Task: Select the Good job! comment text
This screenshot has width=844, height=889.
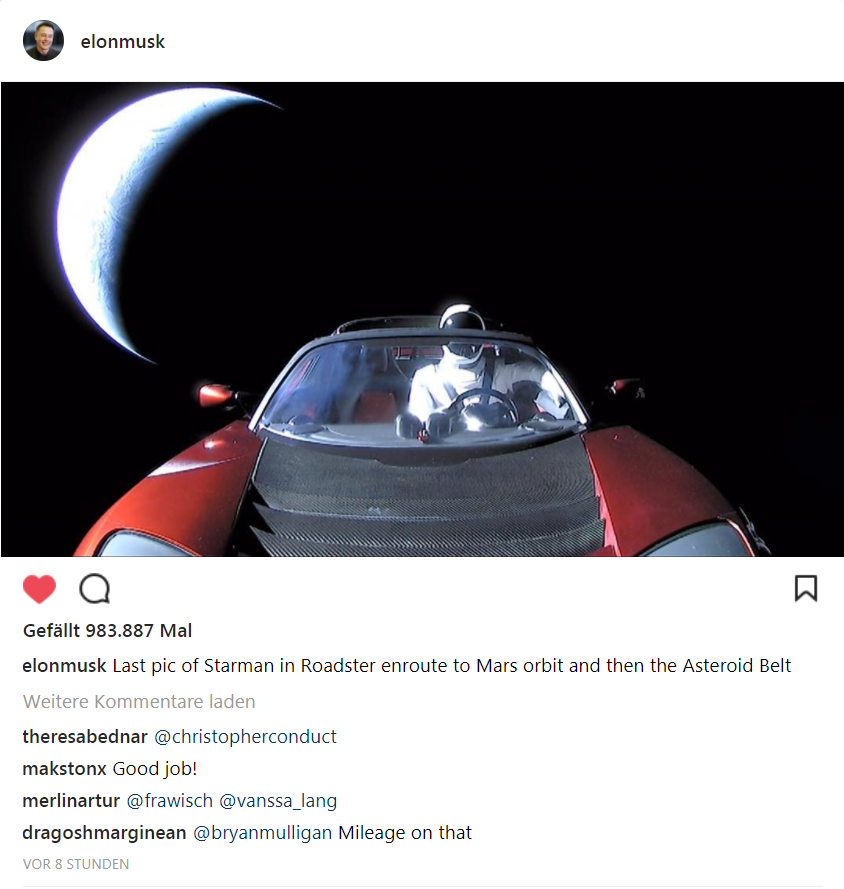Action: 155,769
